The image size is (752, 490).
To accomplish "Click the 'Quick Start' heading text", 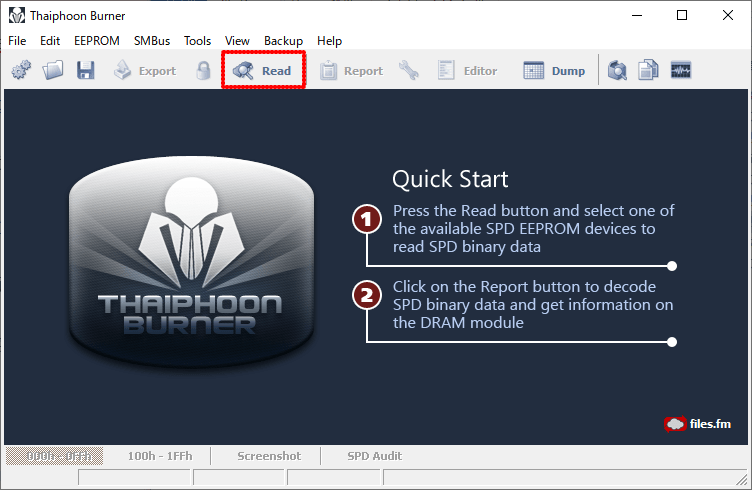I will (450, 179).
